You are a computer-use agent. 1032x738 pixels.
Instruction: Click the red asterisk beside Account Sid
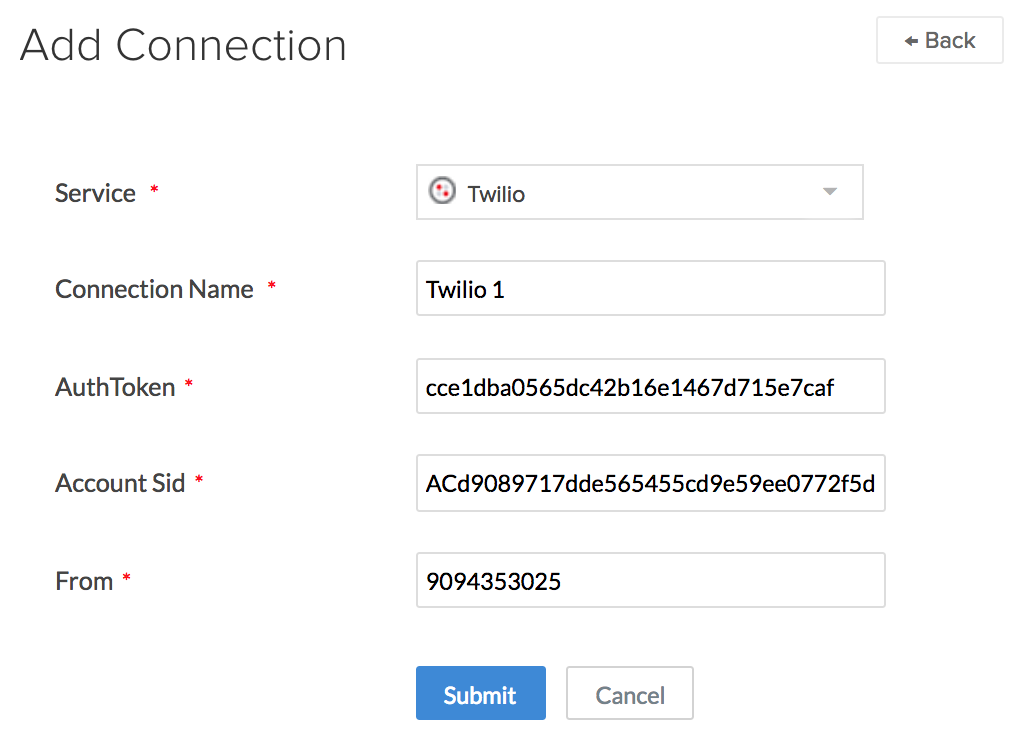199,480
